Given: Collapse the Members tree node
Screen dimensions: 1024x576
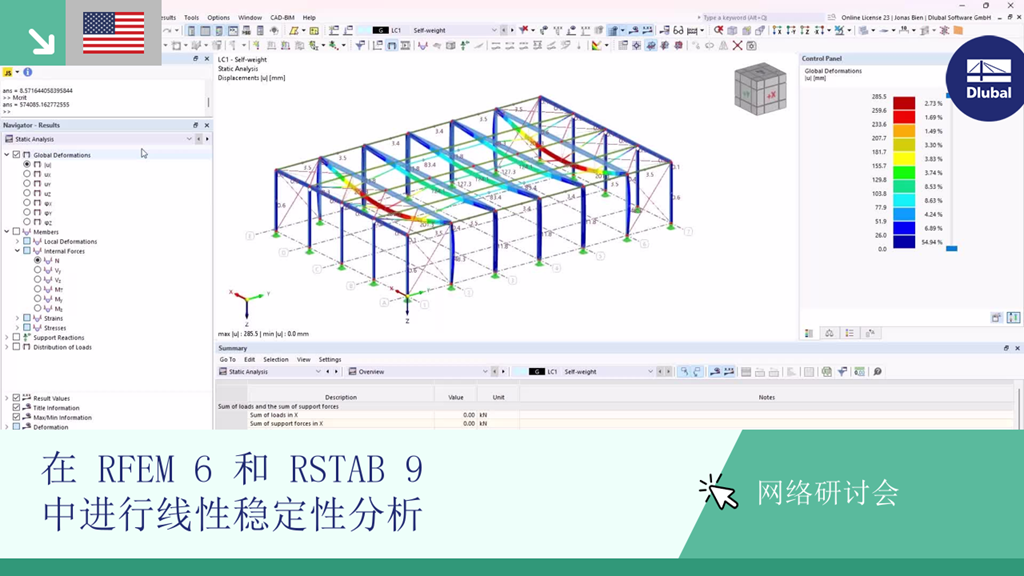Looking at the screenshot, I should [7, 231].
